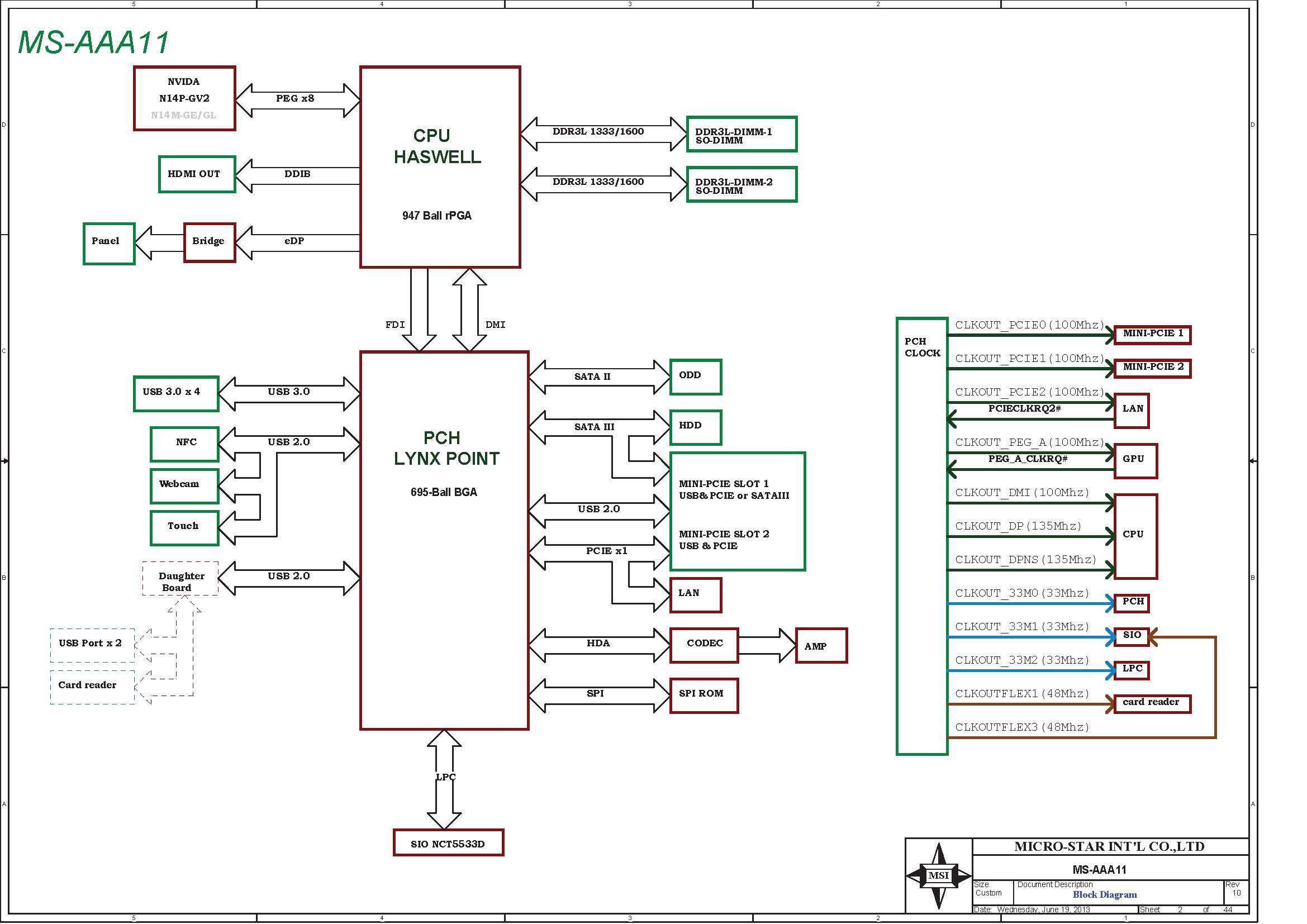Image resolution: width=1307 pixels, height=924 pixels.
Task: Click the CLKOUT_PCIE2(100Mhz) signal label
Action: tap(1029, 392)
